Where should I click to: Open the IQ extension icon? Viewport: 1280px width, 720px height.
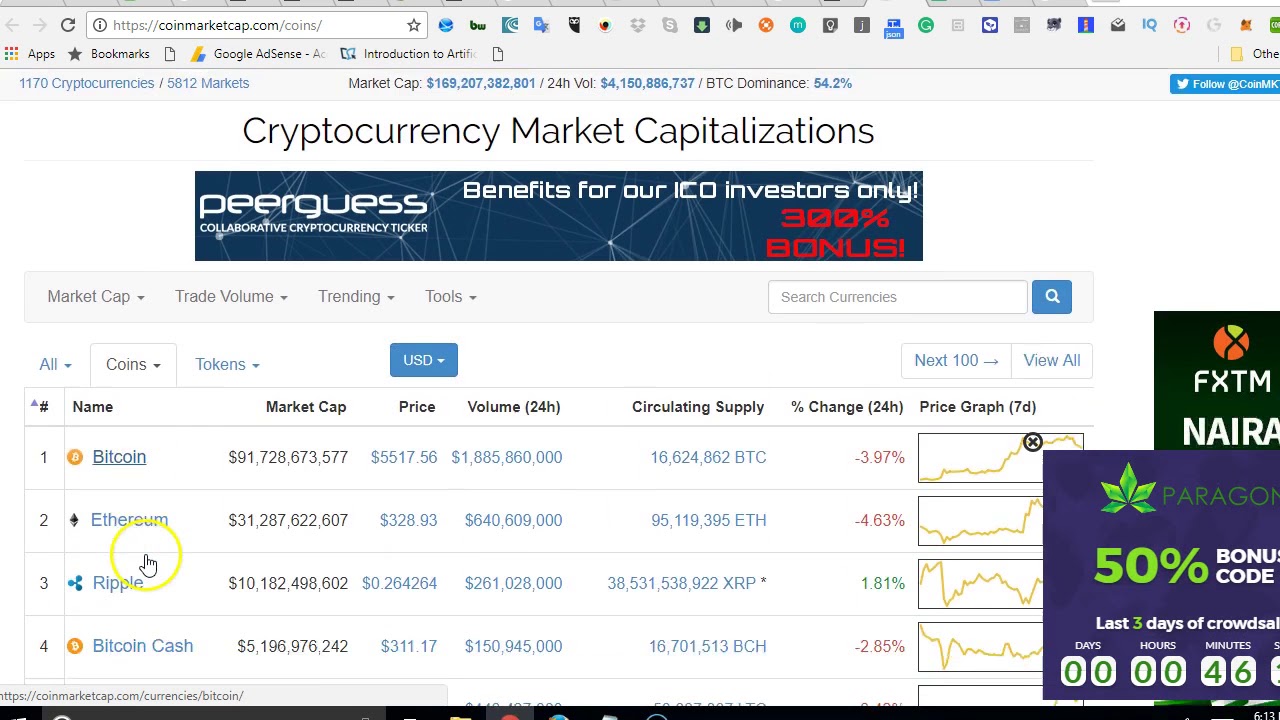coord(1150,25)
